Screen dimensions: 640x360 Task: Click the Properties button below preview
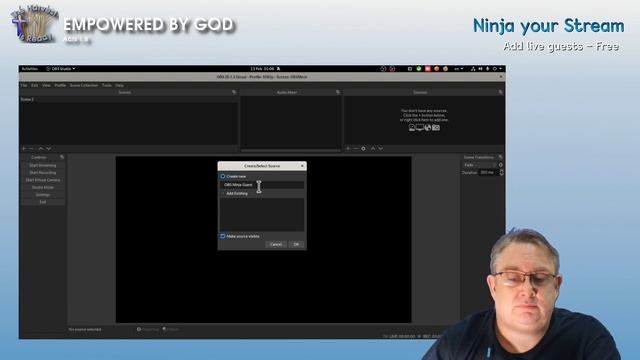(x=148, y=329)
